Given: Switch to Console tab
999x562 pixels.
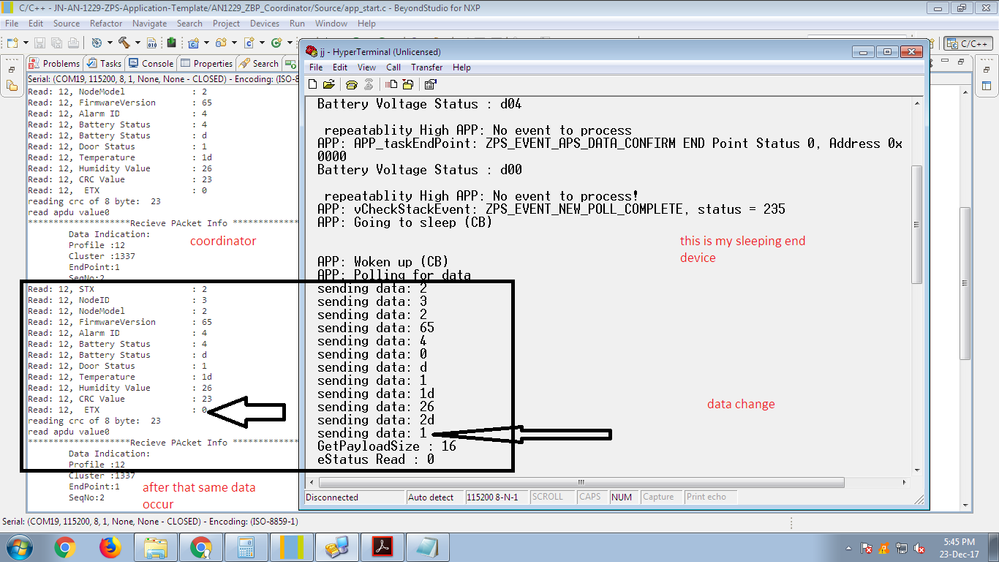Looking at the screenshot, I should [150, 64].
